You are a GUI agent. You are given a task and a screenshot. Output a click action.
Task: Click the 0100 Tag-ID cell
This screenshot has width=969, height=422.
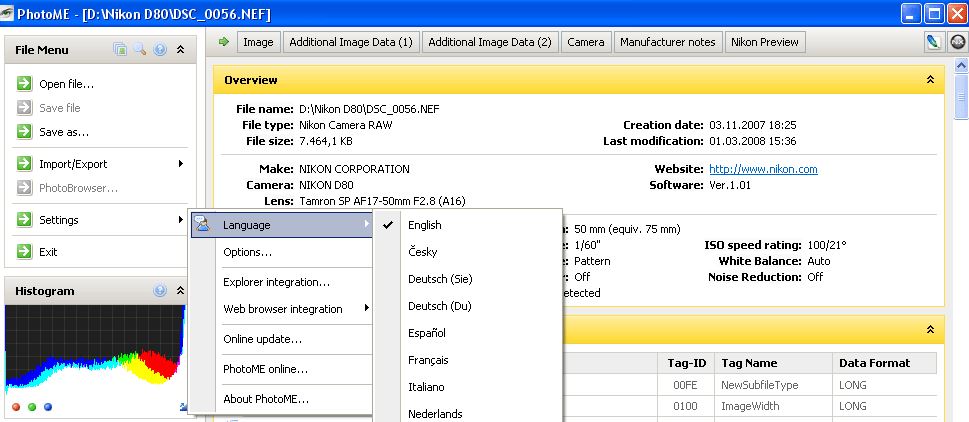[686, 406]
